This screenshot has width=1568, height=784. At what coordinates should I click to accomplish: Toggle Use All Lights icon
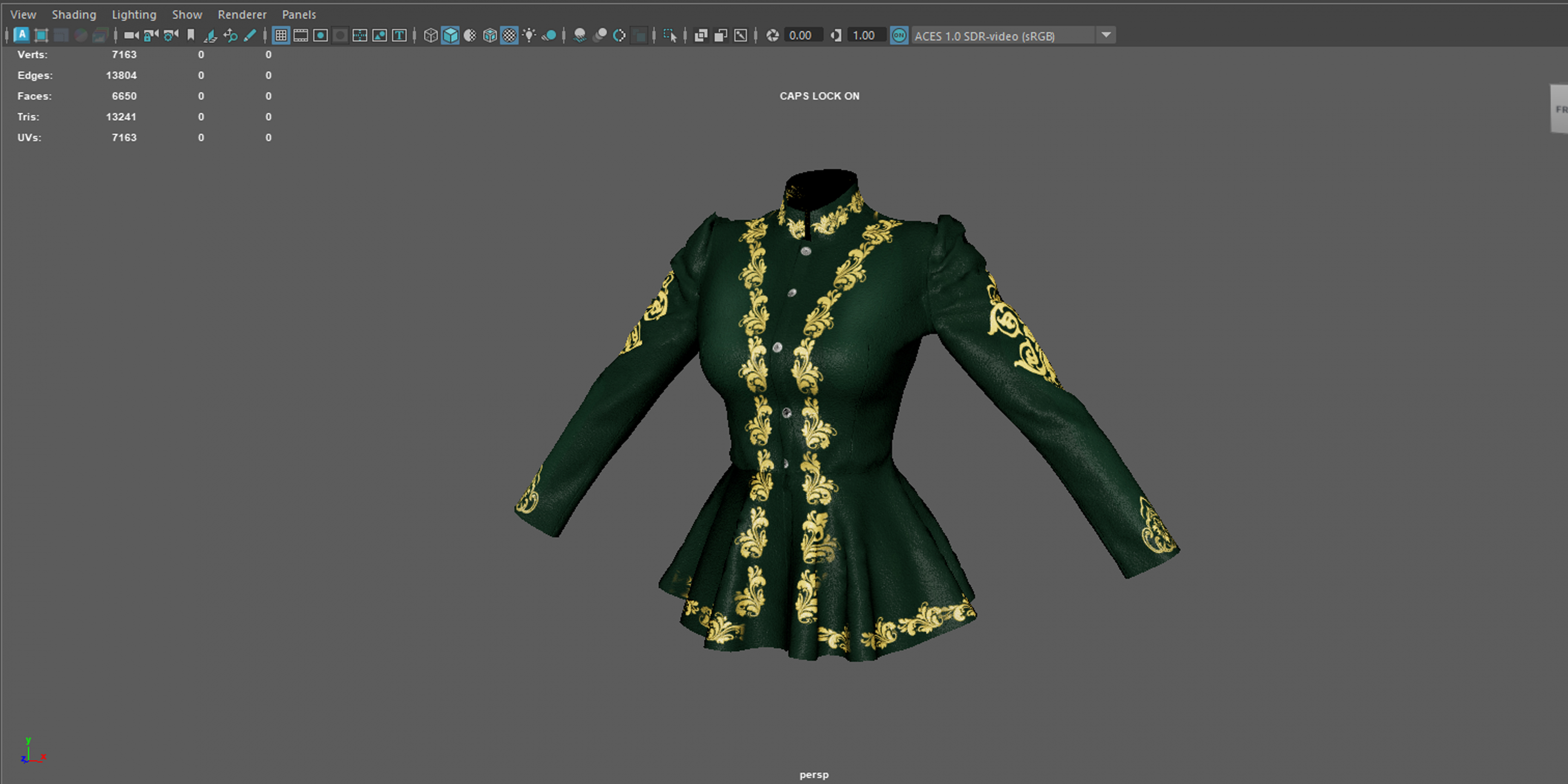click(x=529, y=35)
